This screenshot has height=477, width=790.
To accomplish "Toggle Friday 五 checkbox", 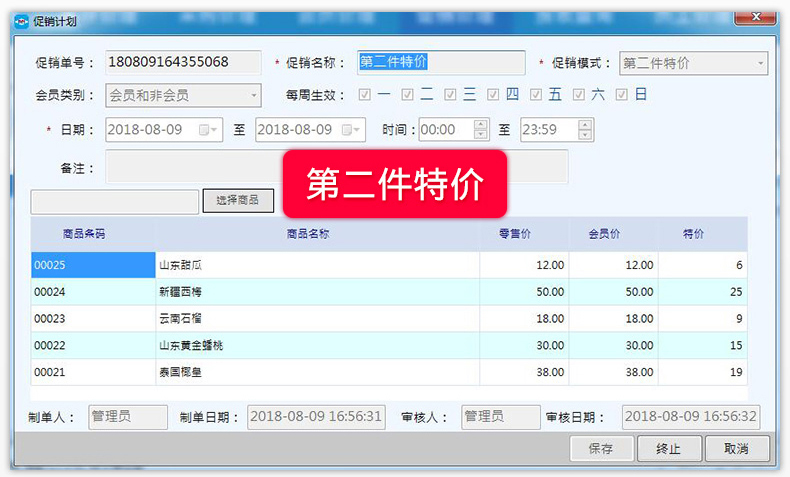I will coord(536,95).
